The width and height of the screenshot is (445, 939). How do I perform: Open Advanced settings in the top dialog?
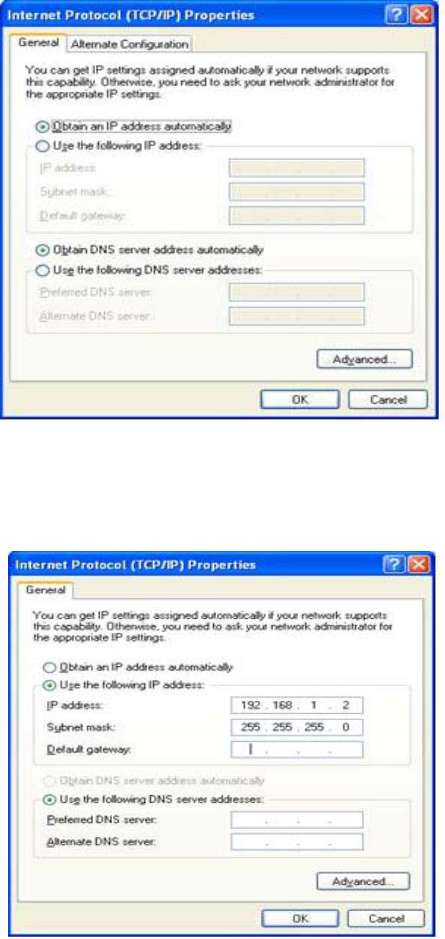point(364,359)
